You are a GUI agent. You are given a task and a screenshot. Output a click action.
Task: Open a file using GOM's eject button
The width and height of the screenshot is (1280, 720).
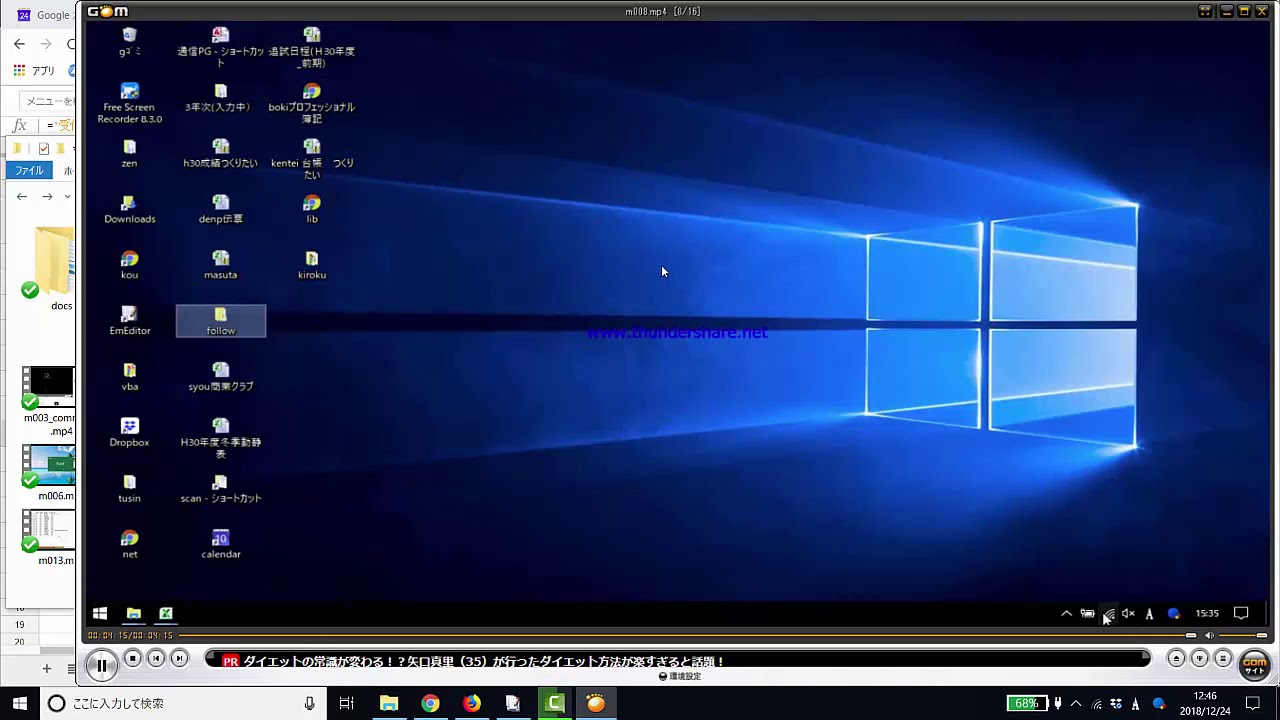tap(1176, 658)
